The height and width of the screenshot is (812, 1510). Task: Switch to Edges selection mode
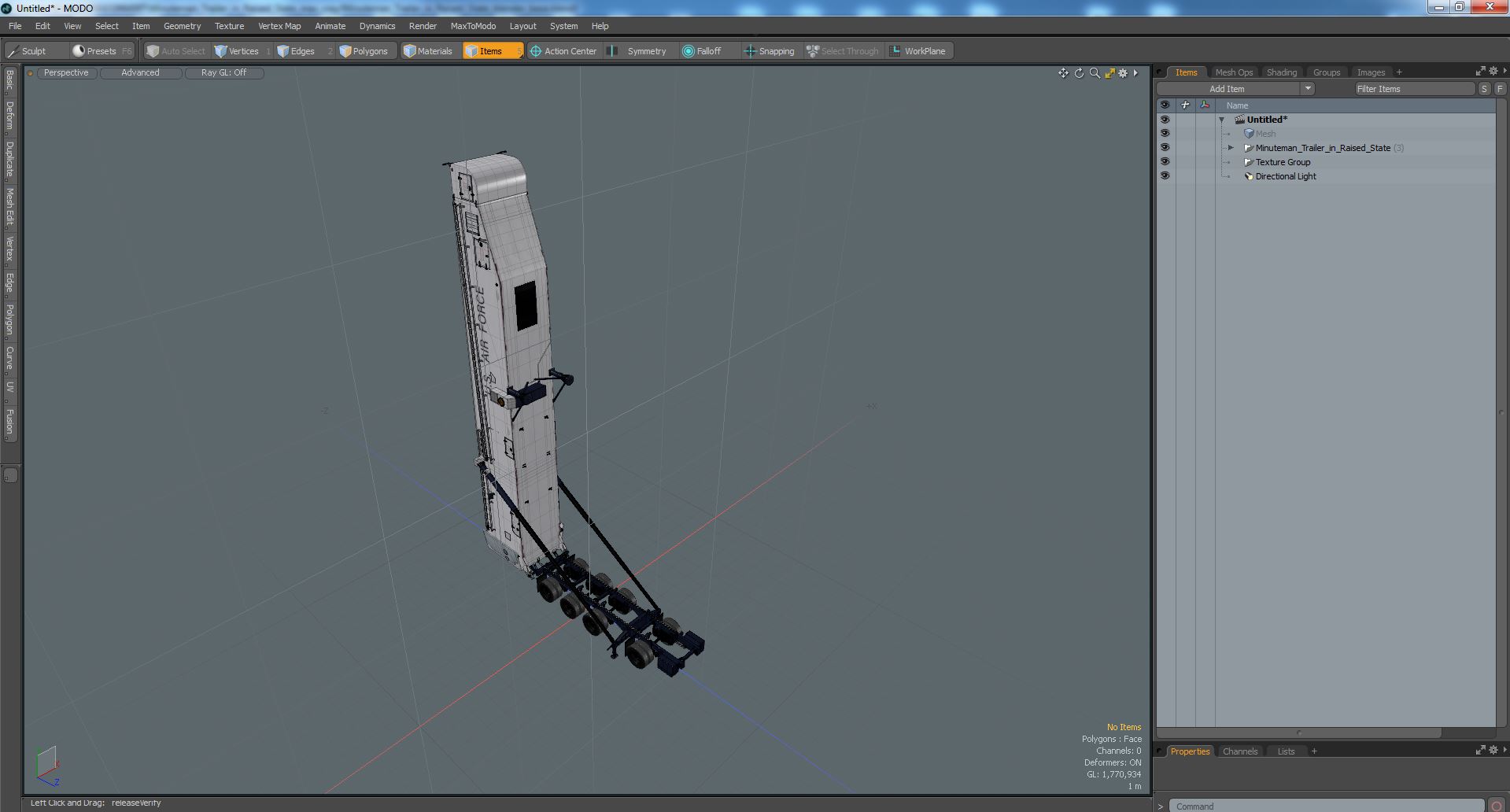point(304,51)
